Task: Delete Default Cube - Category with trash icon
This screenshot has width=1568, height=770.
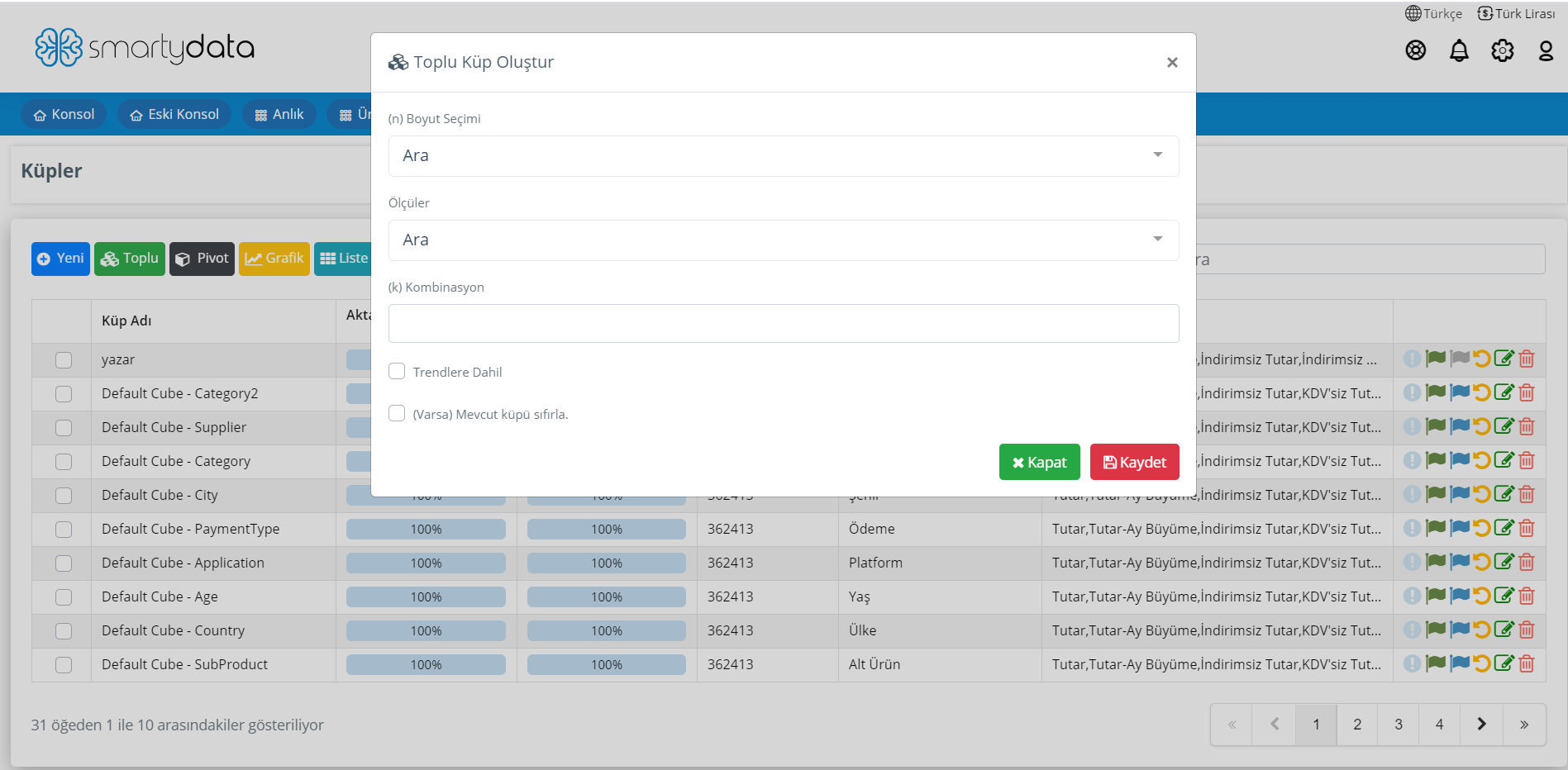Action: tap(1527, 460)
